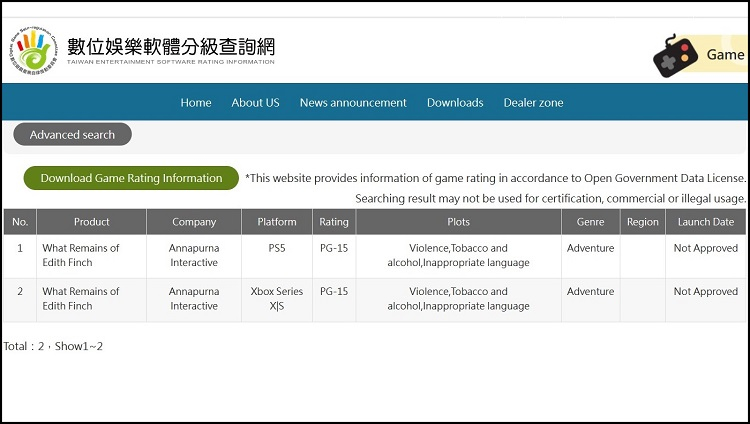This screenshot has height=424, width=750.
Task: Select Downloads in the navigation bar
Action: pyautogui.click(x=455, y=103)
